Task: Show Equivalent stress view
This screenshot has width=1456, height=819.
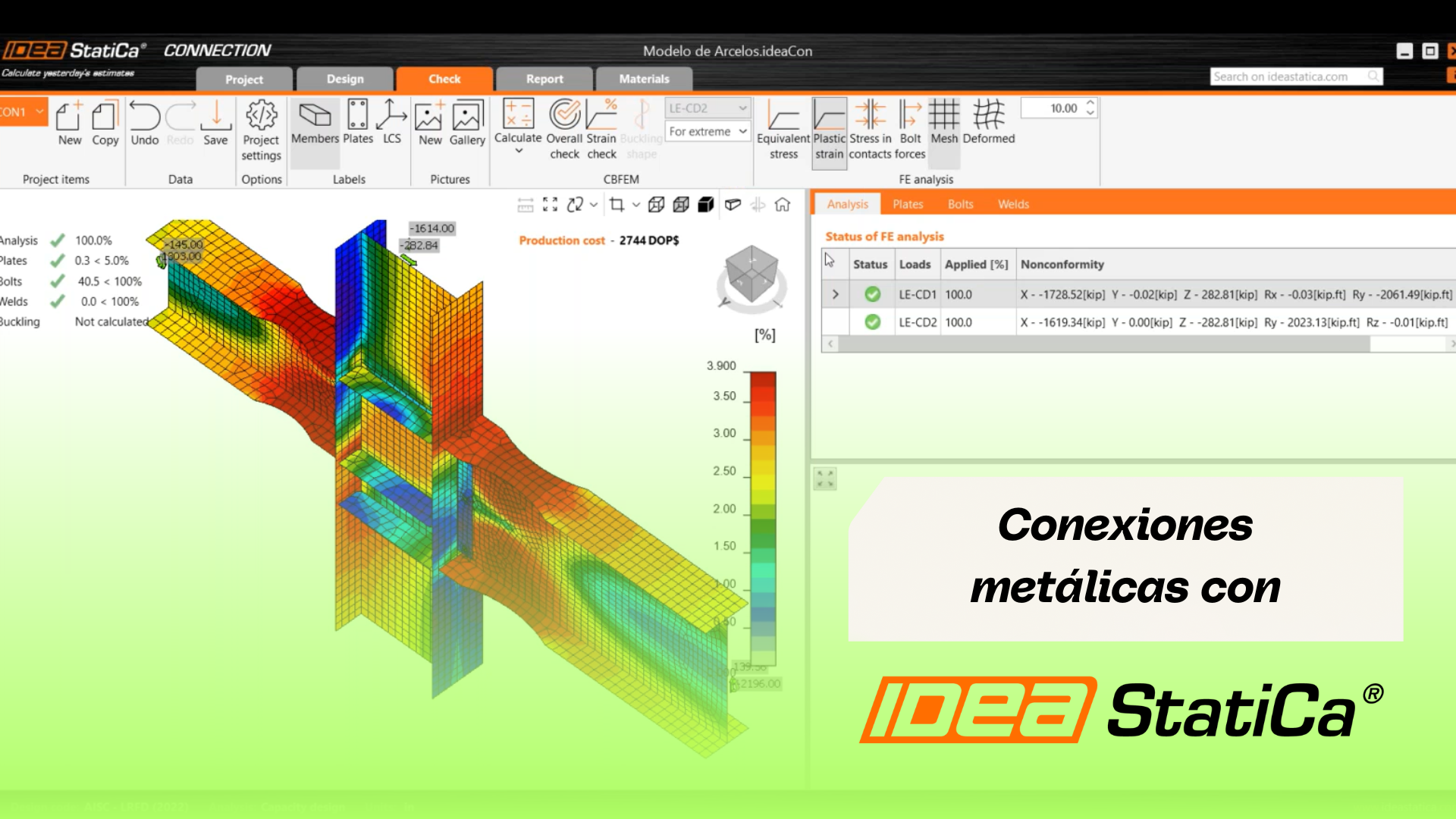Action: coord(783,129)
